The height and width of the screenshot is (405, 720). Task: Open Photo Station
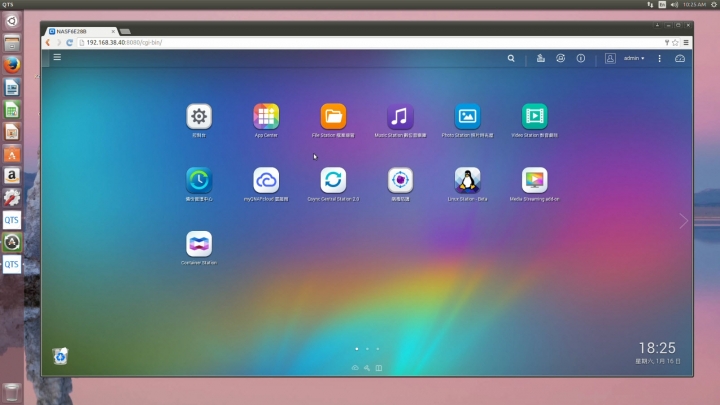coord(467,116)
